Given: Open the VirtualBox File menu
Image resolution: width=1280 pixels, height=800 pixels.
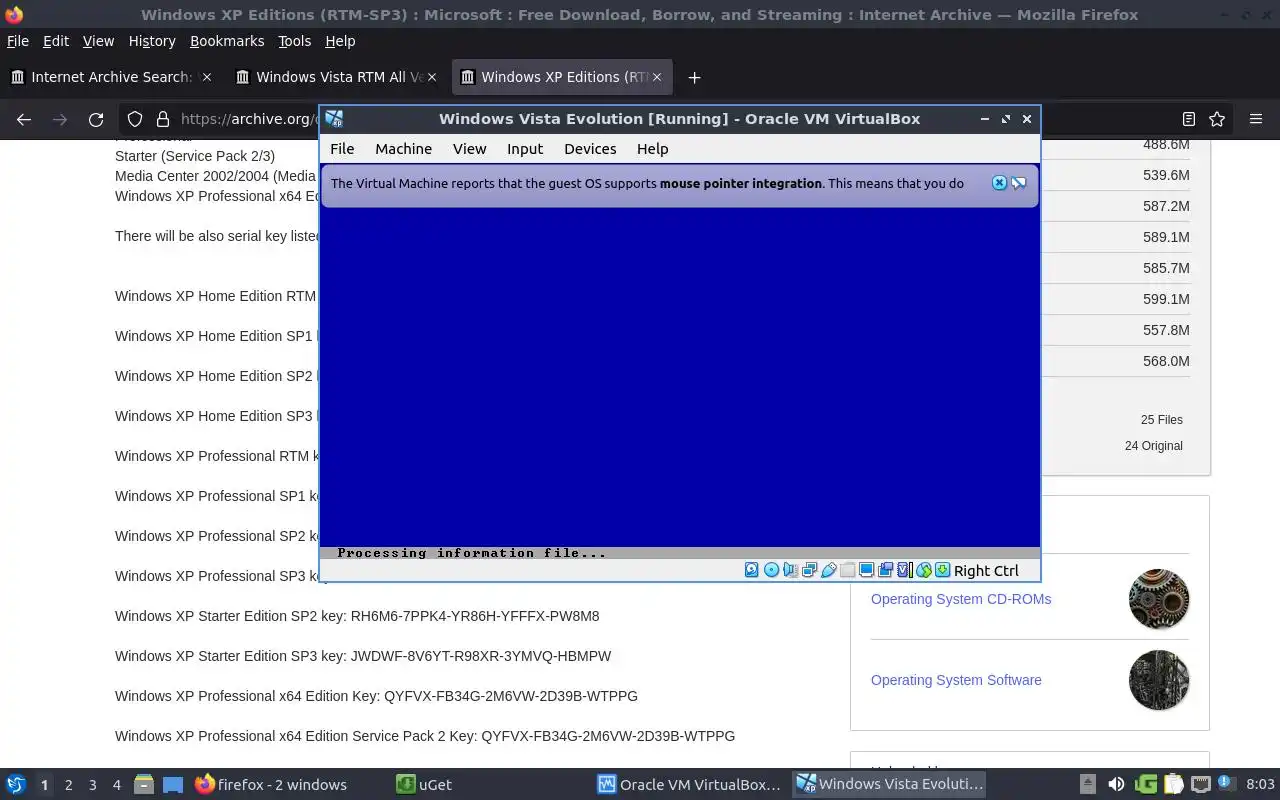Looking at the screenshot, I should (x=342, y=148).
